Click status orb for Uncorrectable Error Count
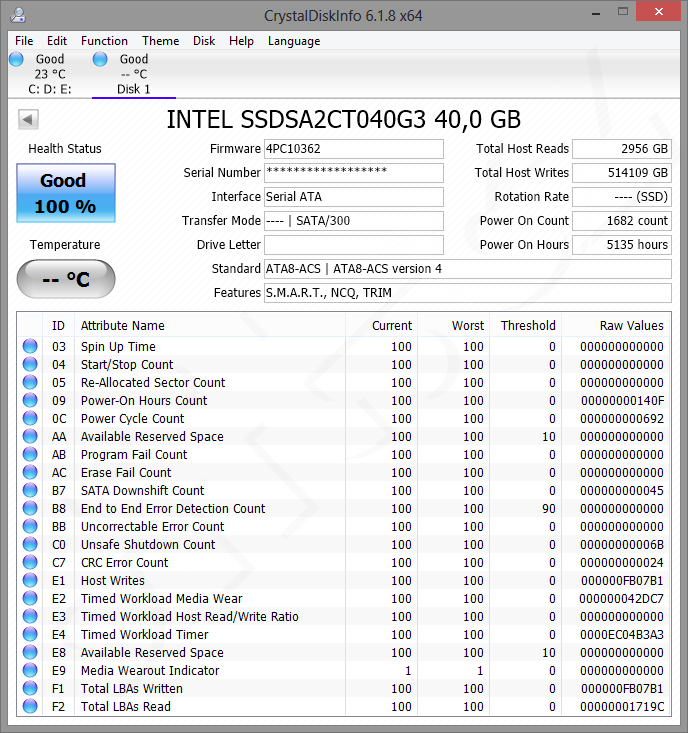Image resolution: width=688 pixels, height=733 pixels. (30, 526)
